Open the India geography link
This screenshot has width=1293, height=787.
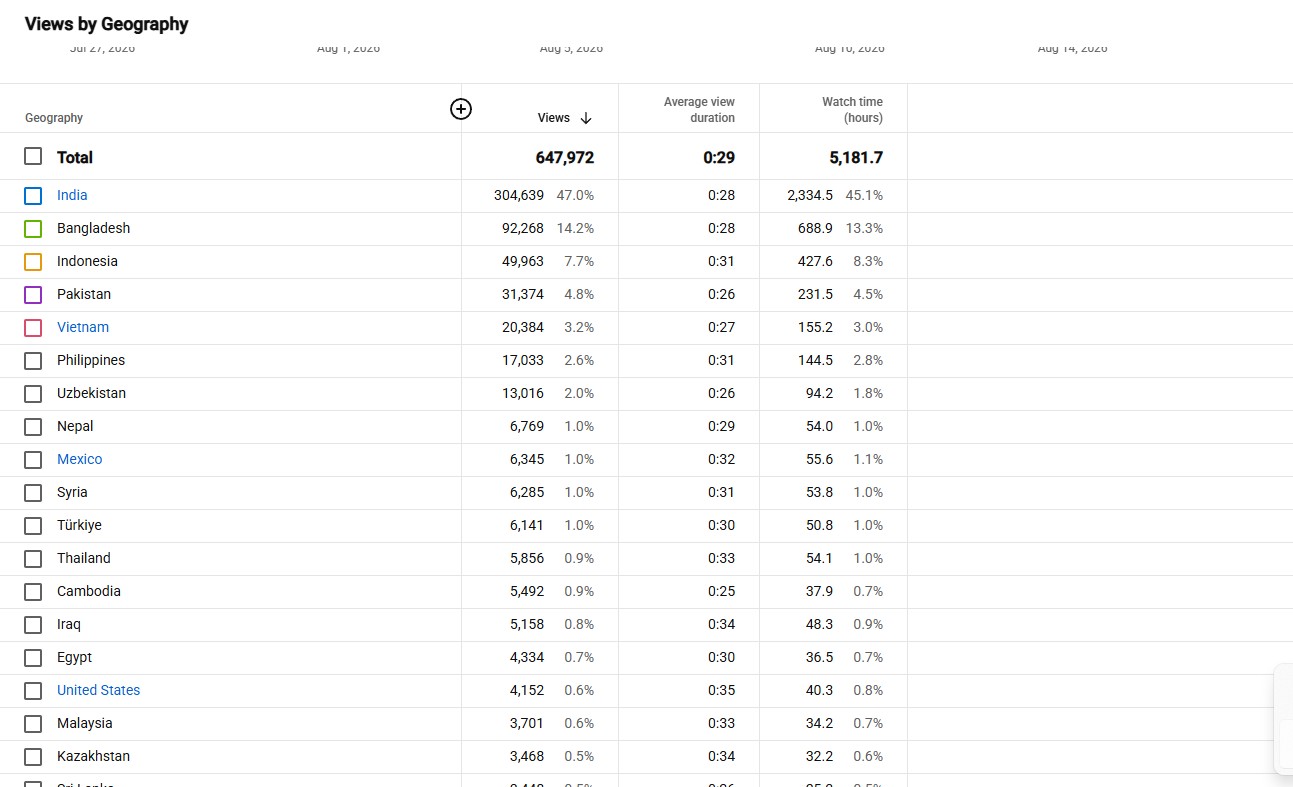pos(72,195)
